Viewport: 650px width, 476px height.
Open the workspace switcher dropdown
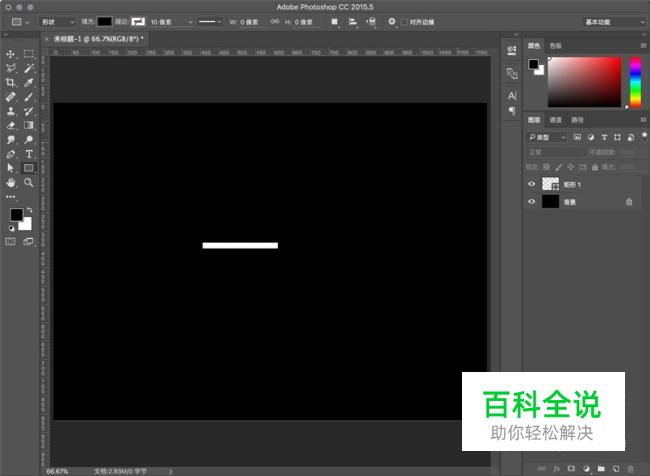614,22
